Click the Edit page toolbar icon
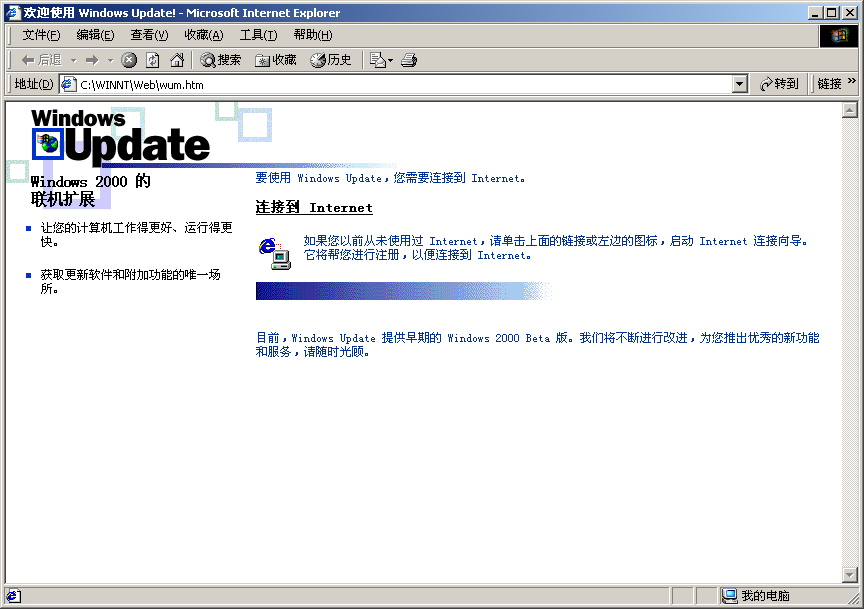The width and height of the screenshot is (864, 610). (x=377, y=60)
